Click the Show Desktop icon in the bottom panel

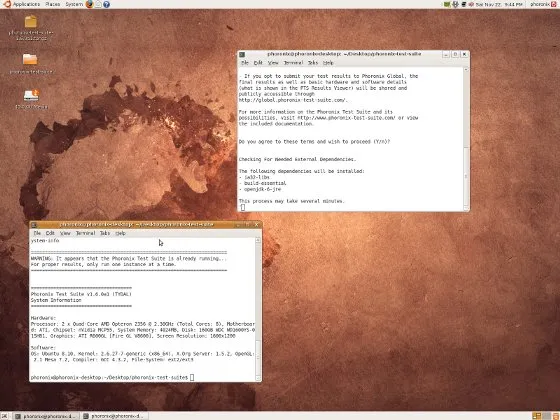[4, 416]
